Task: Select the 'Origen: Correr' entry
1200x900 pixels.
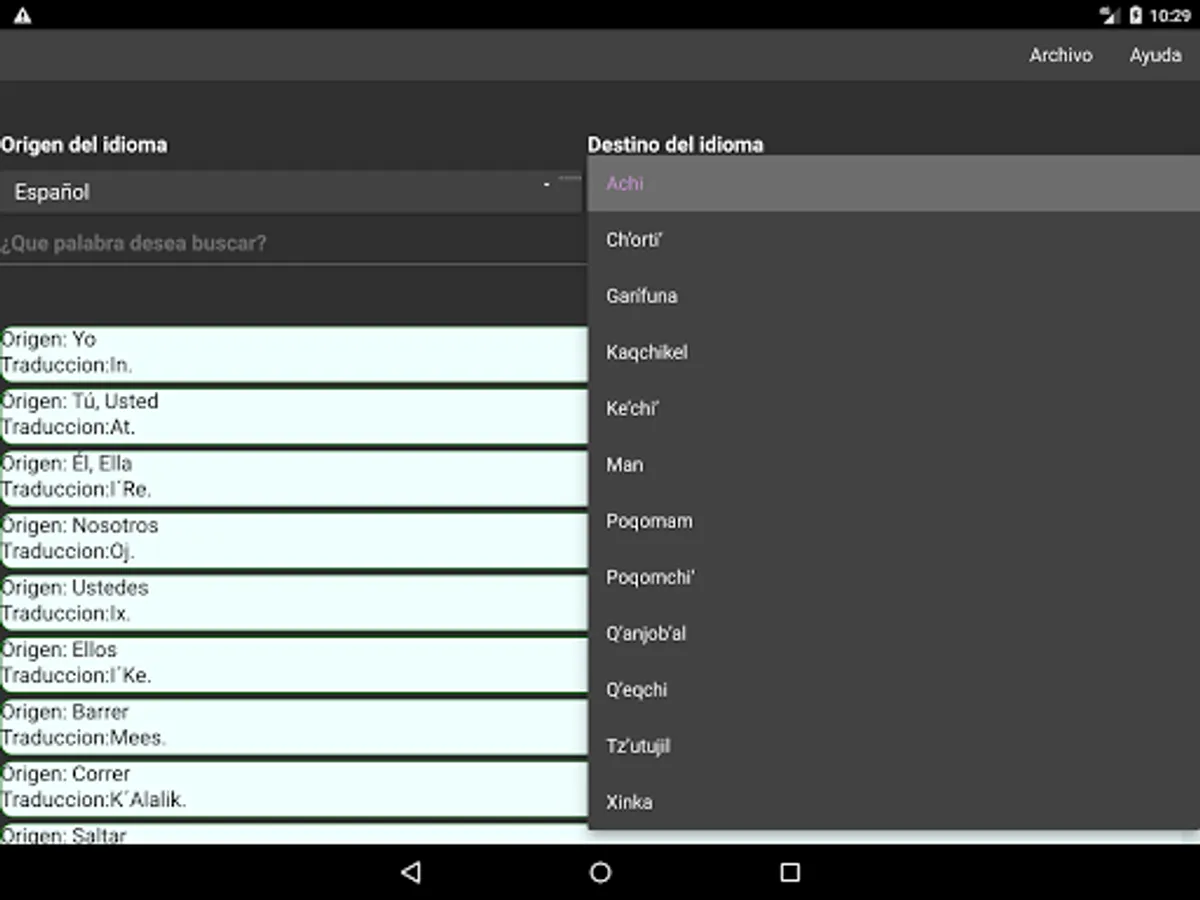Action: coord(294,787)
